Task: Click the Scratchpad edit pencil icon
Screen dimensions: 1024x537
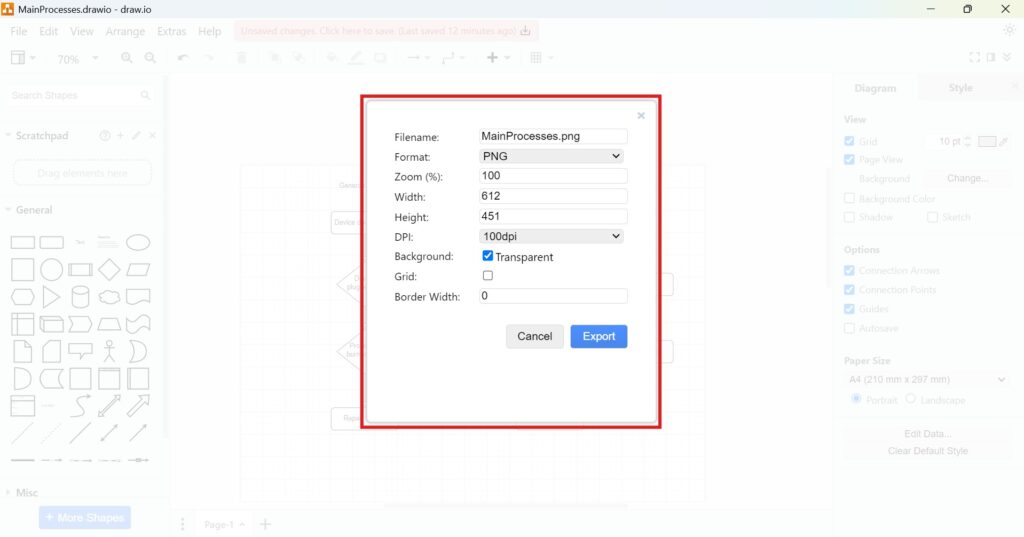Action: point(136,136)
